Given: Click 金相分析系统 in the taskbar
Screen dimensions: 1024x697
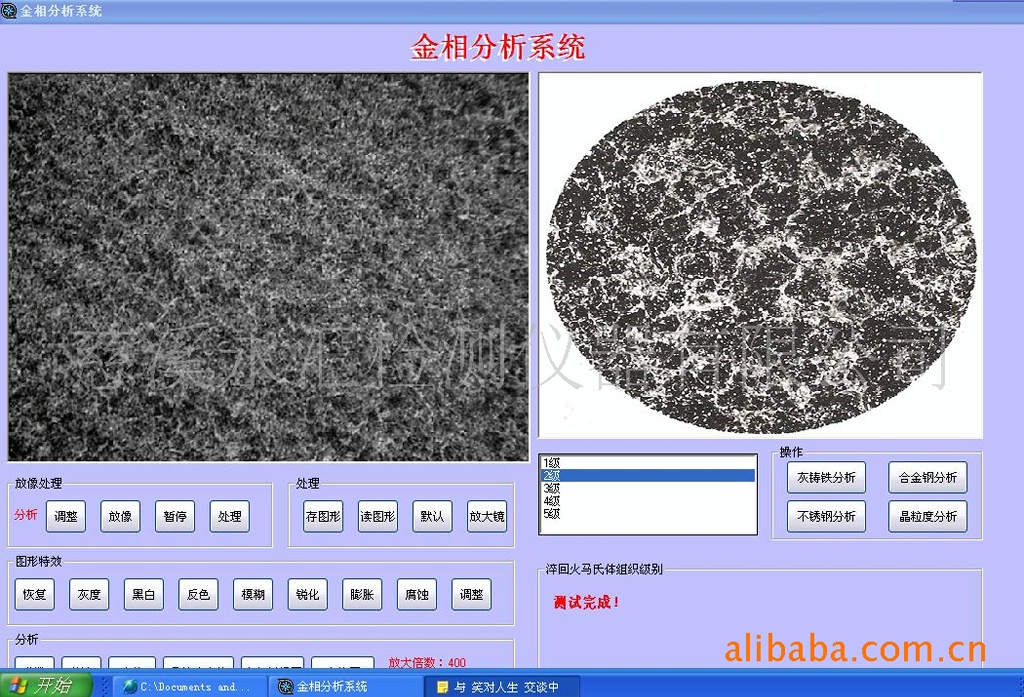Looking at the screenshot, I should pyautogui.click(x=330, y=686).
